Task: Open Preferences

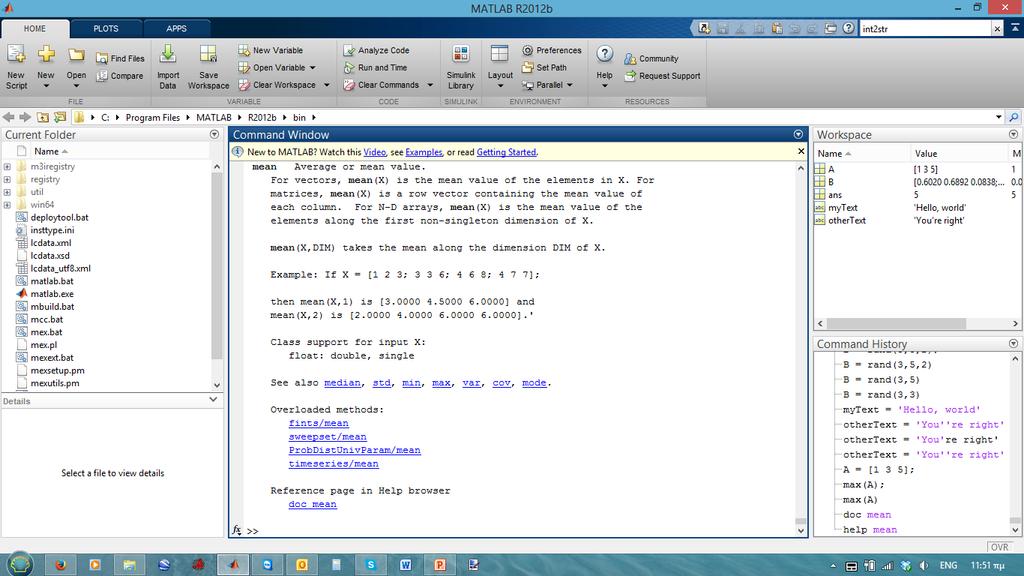Action: (552, 50)
